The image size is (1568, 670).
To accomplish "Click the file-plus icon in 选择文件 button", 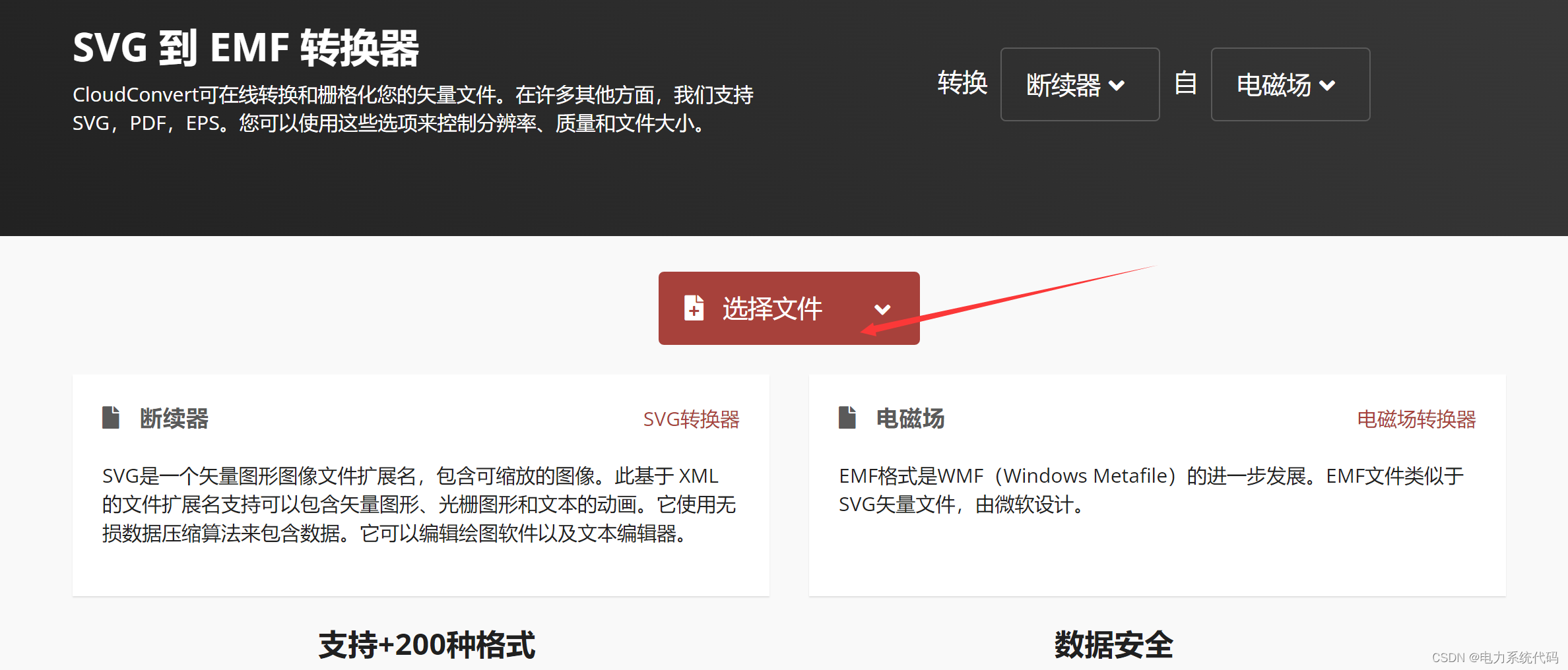I will point(692,308).
